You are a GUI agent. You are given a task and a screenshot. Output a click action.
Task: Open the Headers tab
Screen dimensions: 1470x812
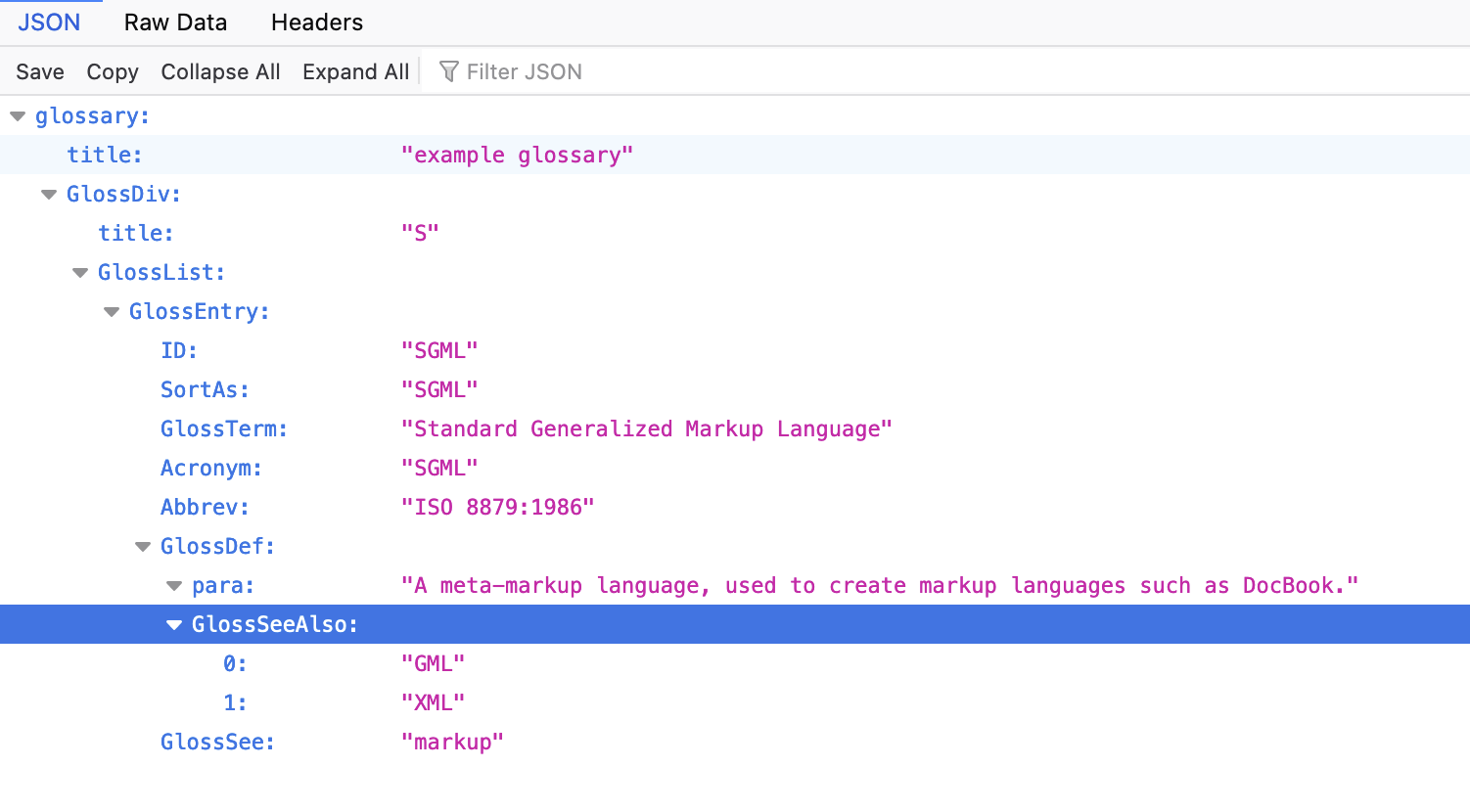[316, 22]
